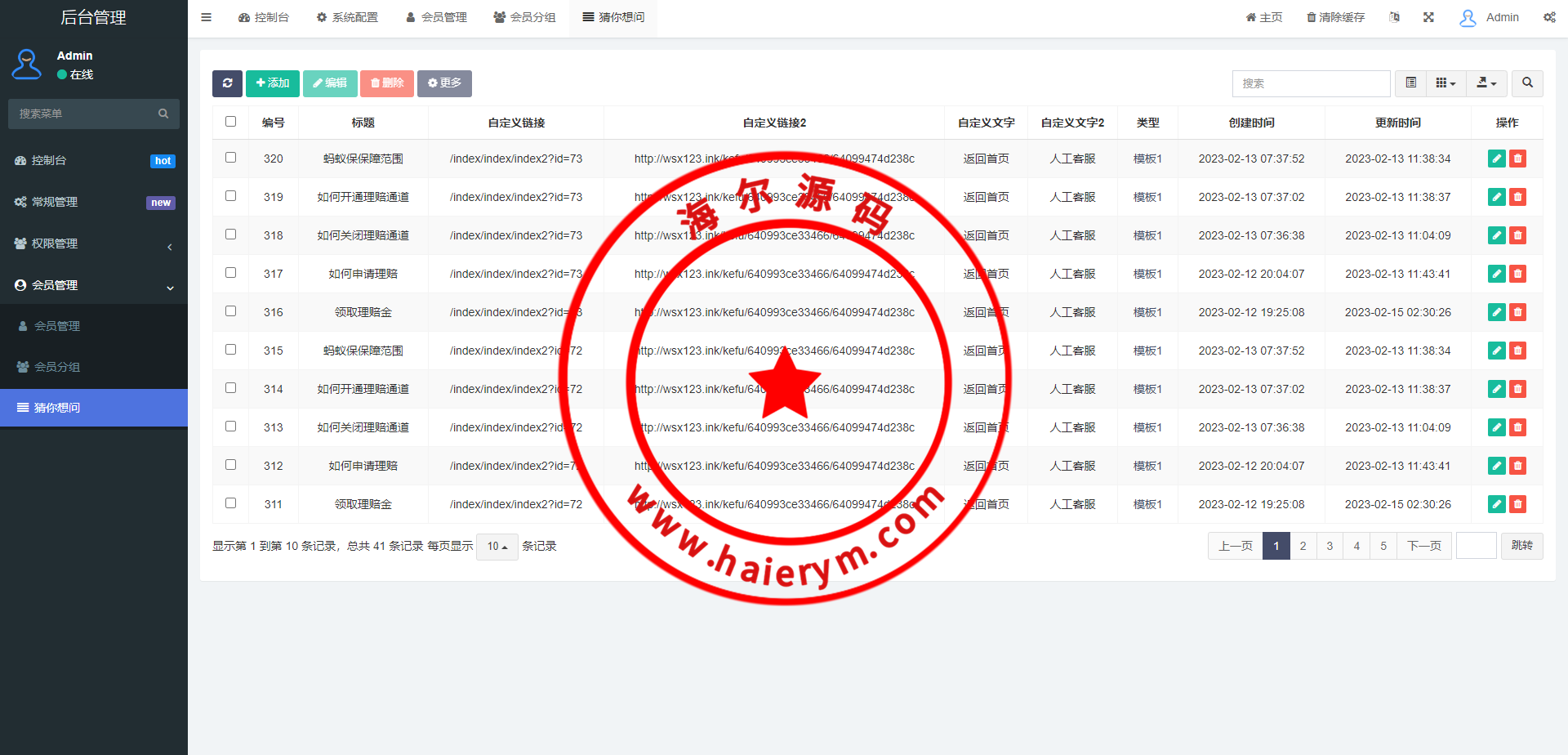The width and height of the screenshot is (1568, 755).
Task: Click red delete icon for row 317
Action: click(1517, 274)
